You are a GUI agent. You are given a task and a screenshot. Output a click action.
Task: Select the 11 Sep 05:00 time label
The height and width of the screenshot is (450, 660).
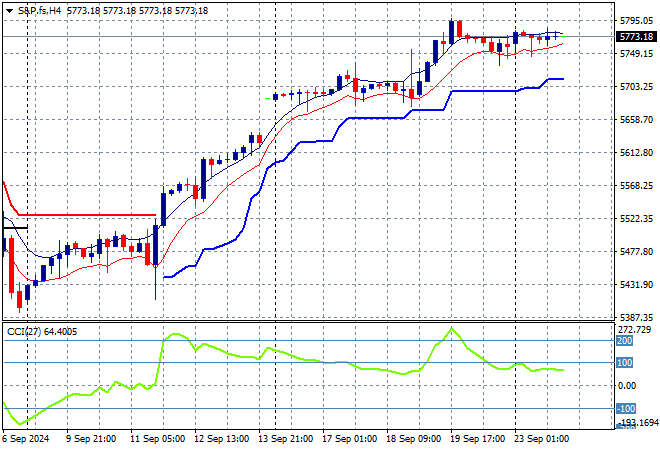(158, 438)
